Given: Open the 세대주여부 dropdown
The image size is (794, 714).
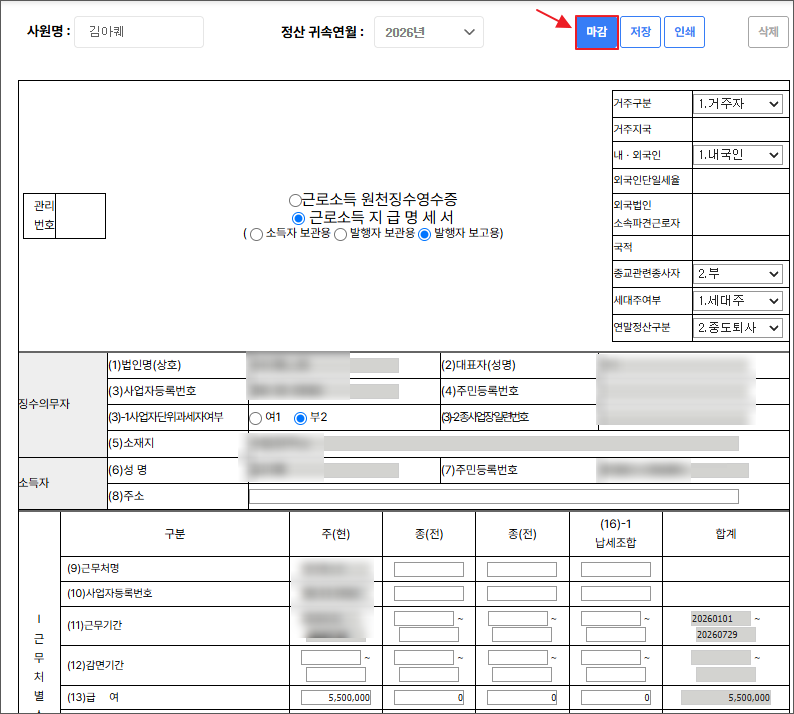Looking at the screenshot, I should [738, 301].
